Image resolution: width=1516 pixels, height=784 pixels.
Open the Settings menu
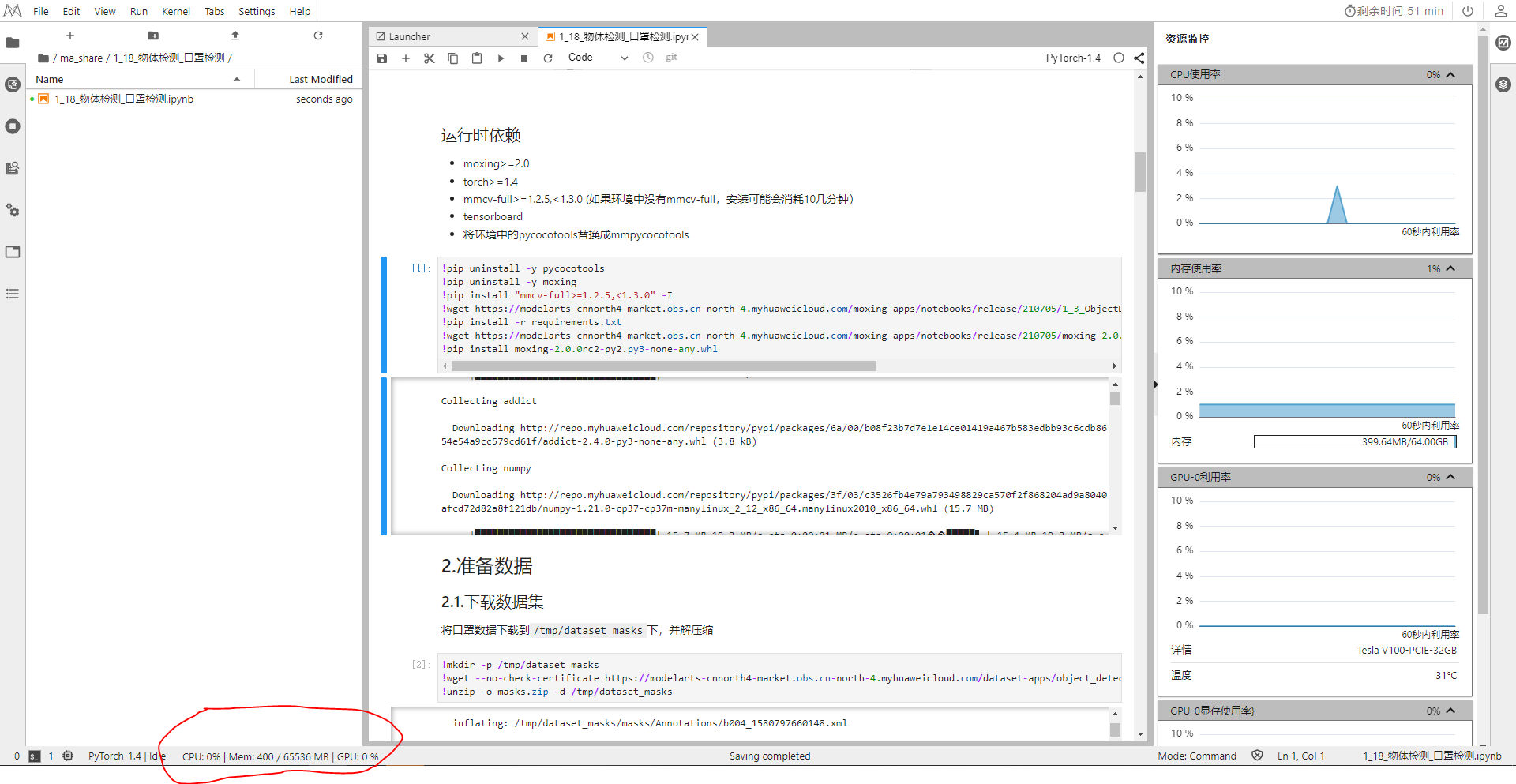[257, 12]
